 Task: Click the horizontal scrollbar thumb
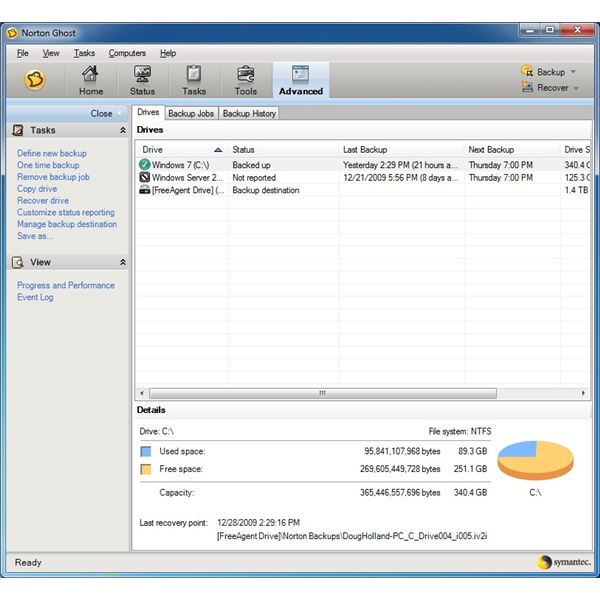point(323,393)
